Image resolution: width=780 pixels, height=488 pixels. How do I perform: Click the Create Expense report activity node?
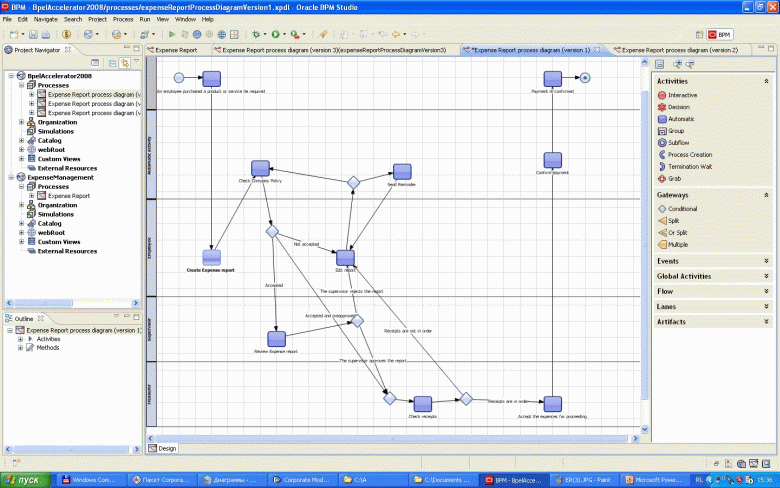coord(211,258)
